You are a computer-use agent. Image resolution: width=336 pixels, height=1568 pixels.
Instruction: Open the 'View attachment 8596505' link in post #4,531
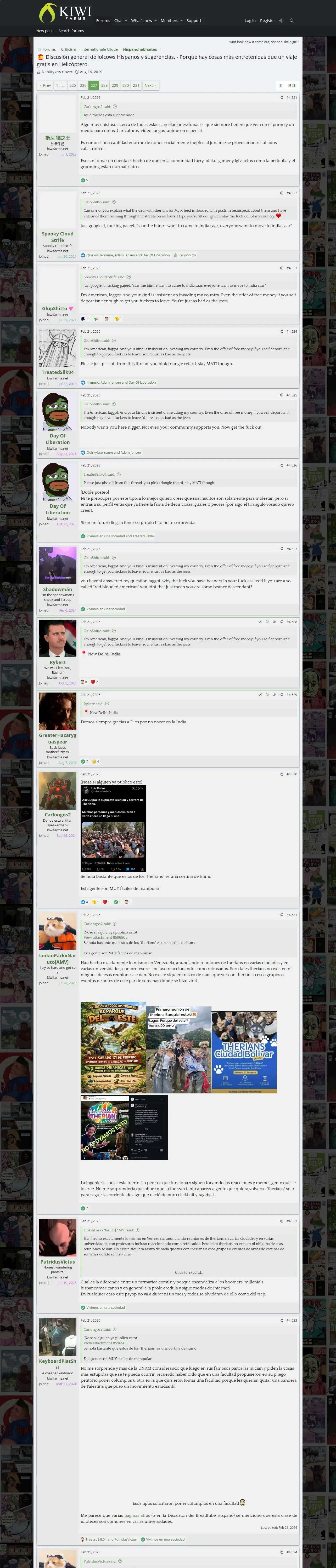point(105,937)
